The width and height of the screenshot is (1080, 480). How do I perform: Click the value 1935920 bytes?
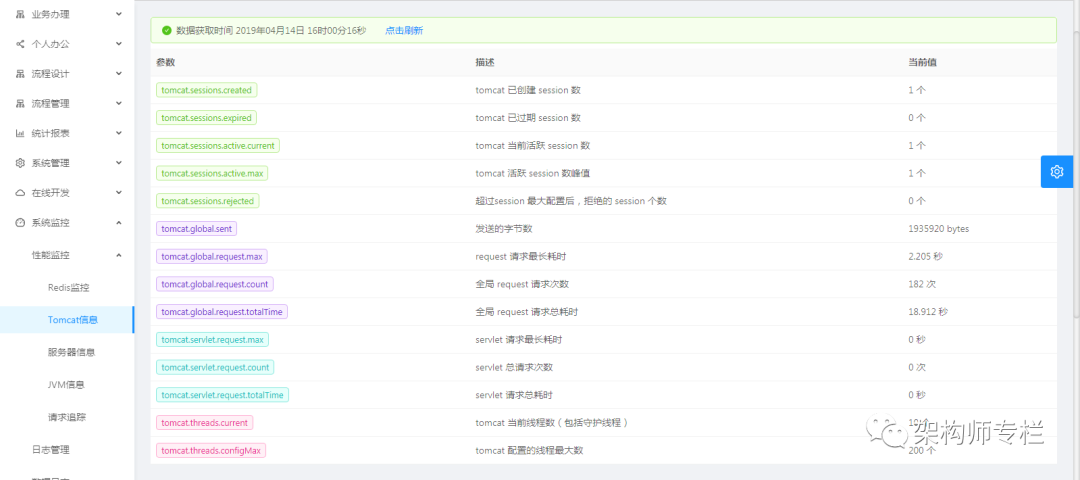pyautogui.click(x=939, y=229)
